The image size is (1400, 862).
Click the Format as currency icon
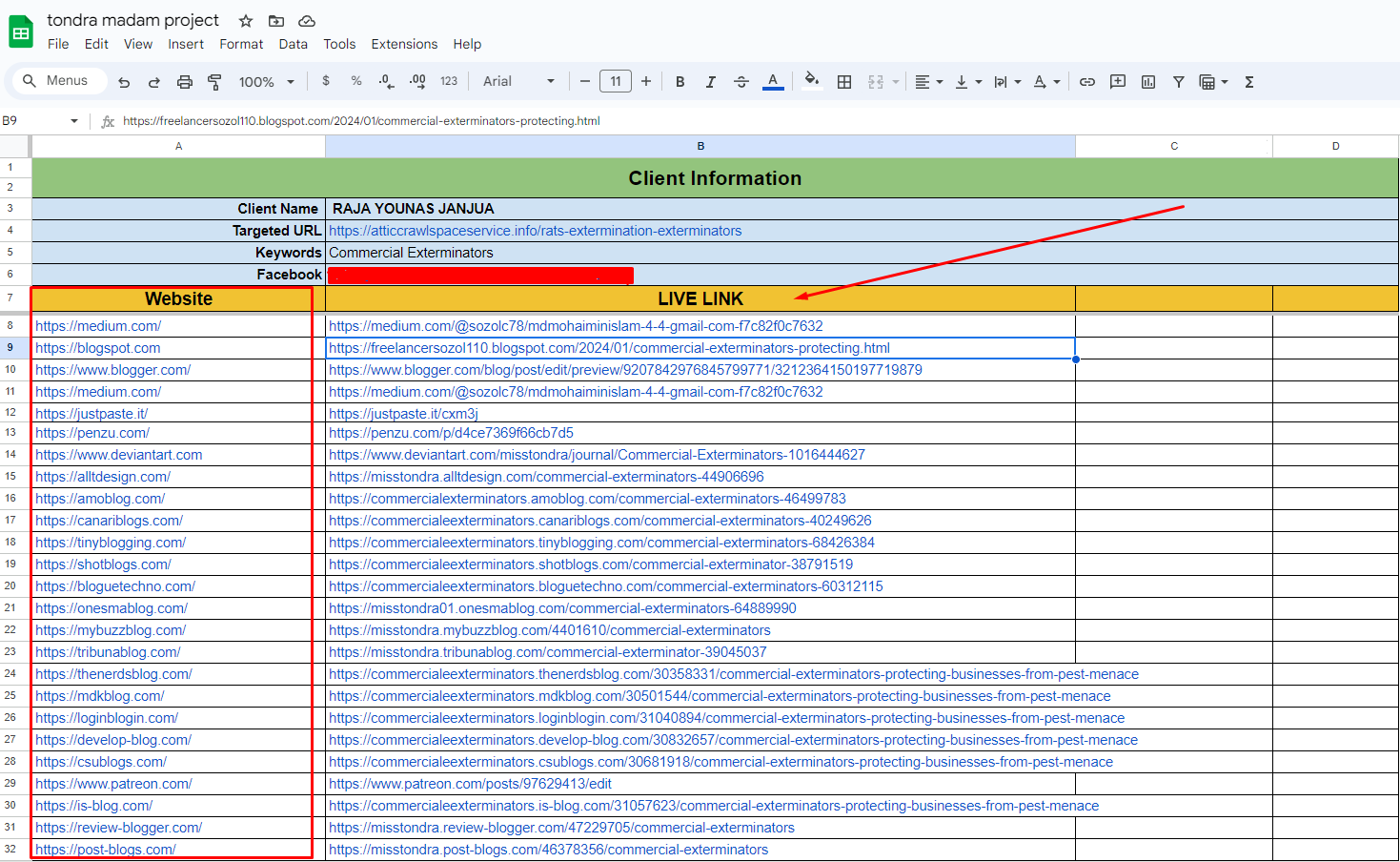coord(326,81)
